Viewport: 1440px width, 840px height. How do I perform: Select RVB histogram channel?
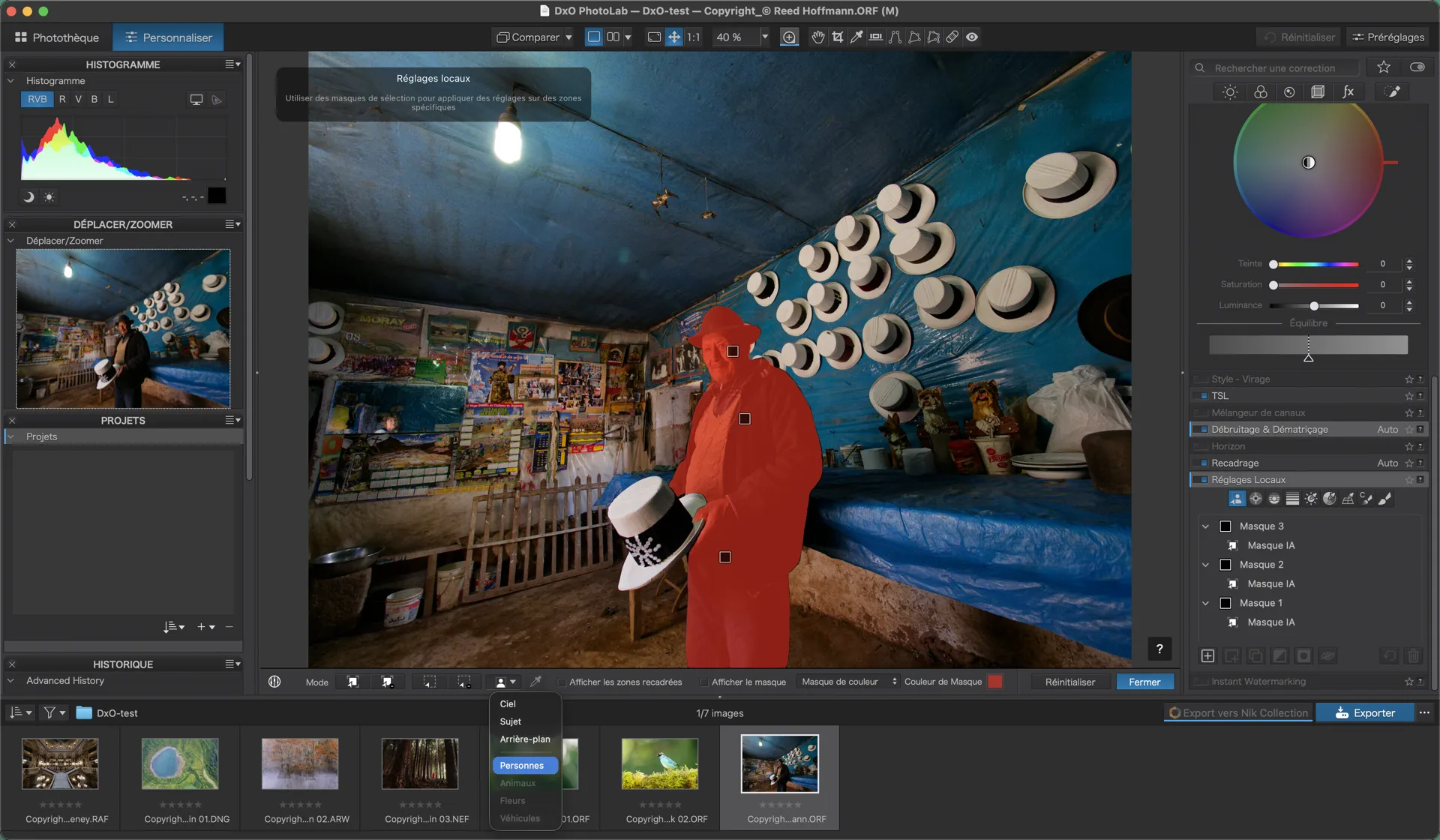pos(37,99)
